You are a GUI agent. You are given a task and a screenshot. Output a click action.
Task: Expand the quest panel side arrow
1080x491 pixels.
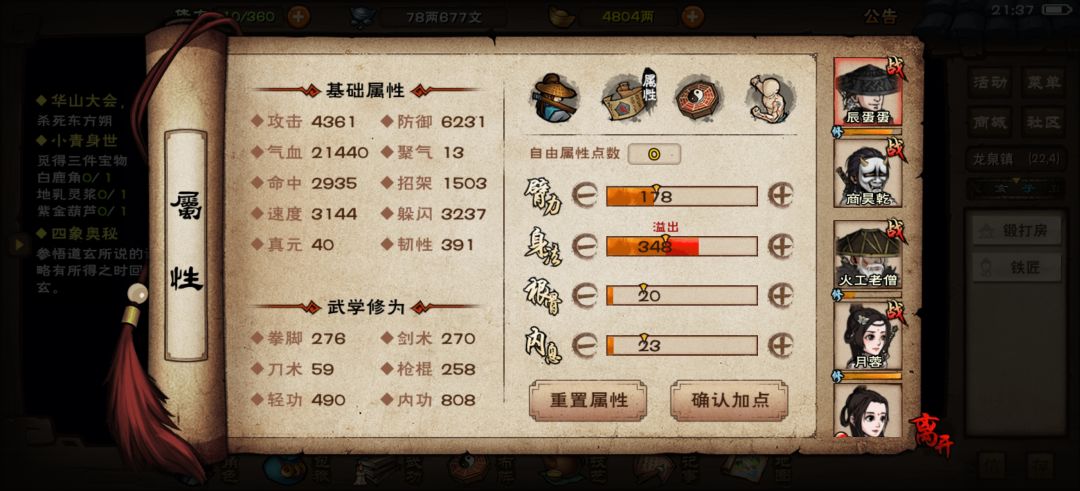[19, 243]
